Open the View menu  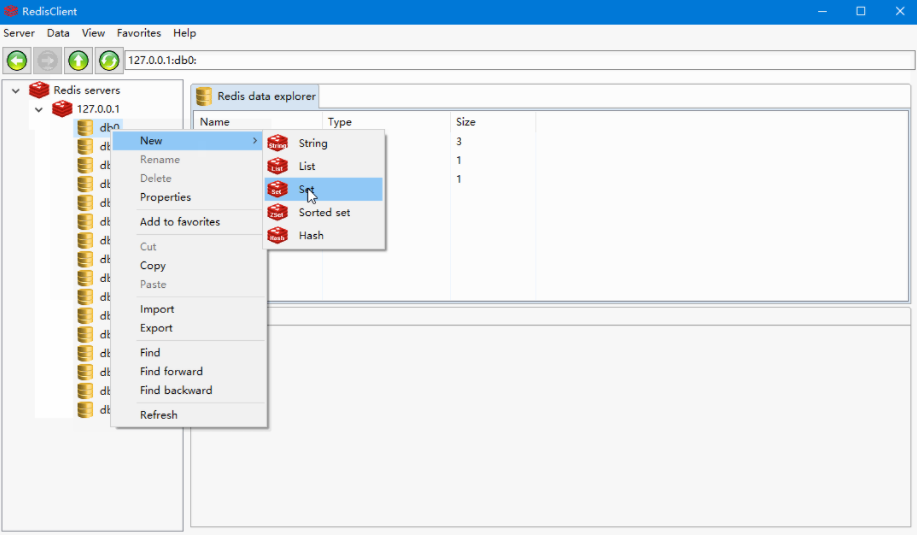pos(93,33)
